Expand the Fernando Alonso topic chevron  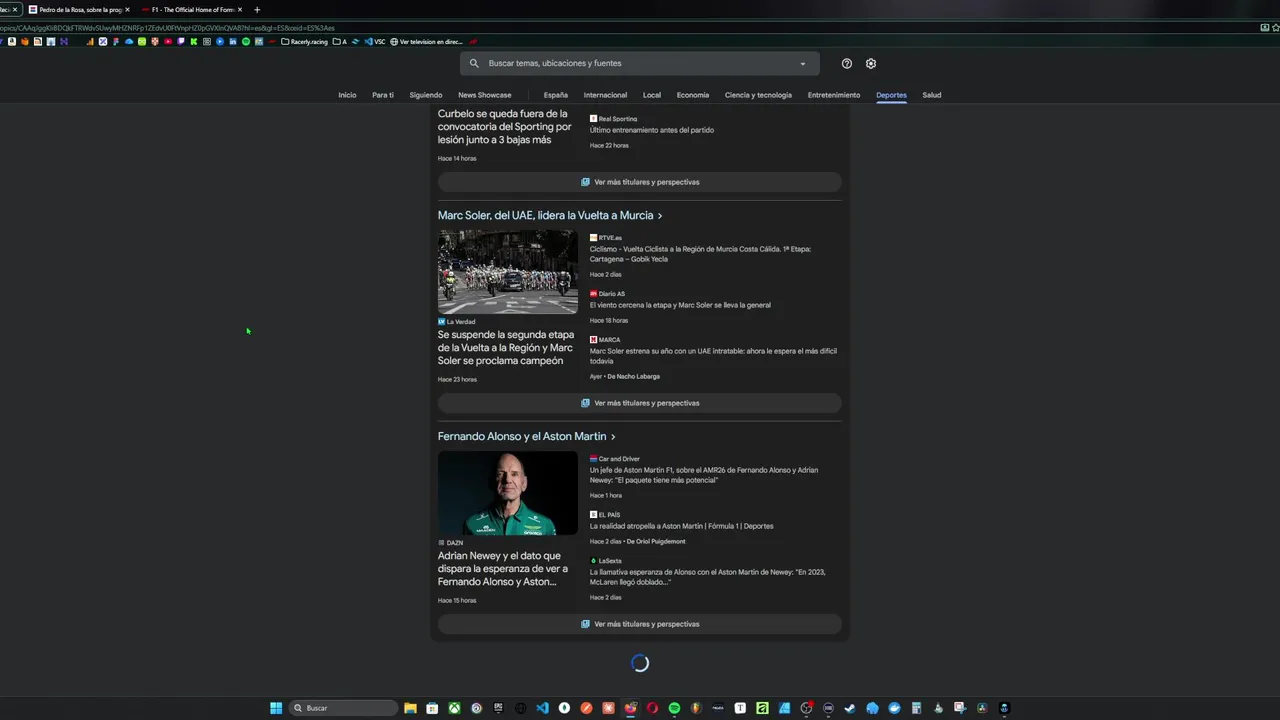tap(613, 437)
